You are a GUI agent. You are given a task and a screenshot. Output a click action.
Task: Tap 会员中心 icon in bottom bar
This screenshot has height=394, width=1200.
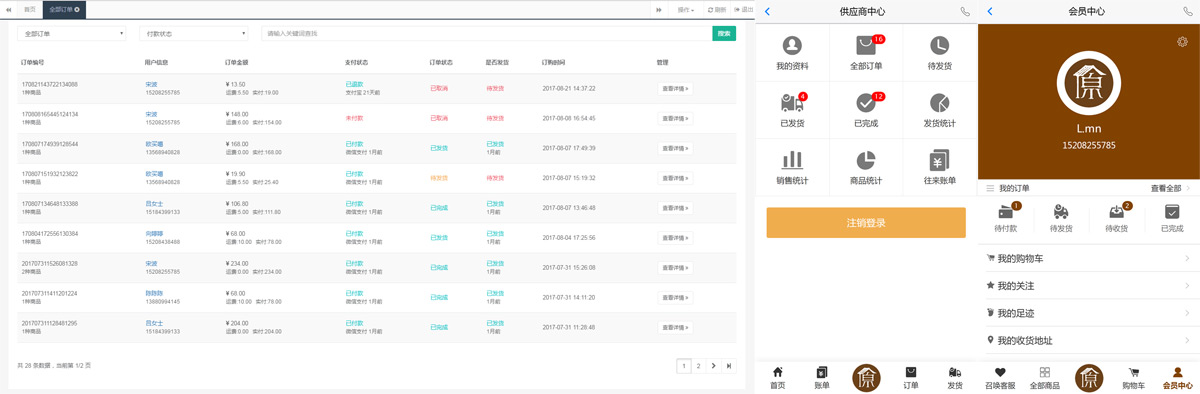[x=1177, y=377]
